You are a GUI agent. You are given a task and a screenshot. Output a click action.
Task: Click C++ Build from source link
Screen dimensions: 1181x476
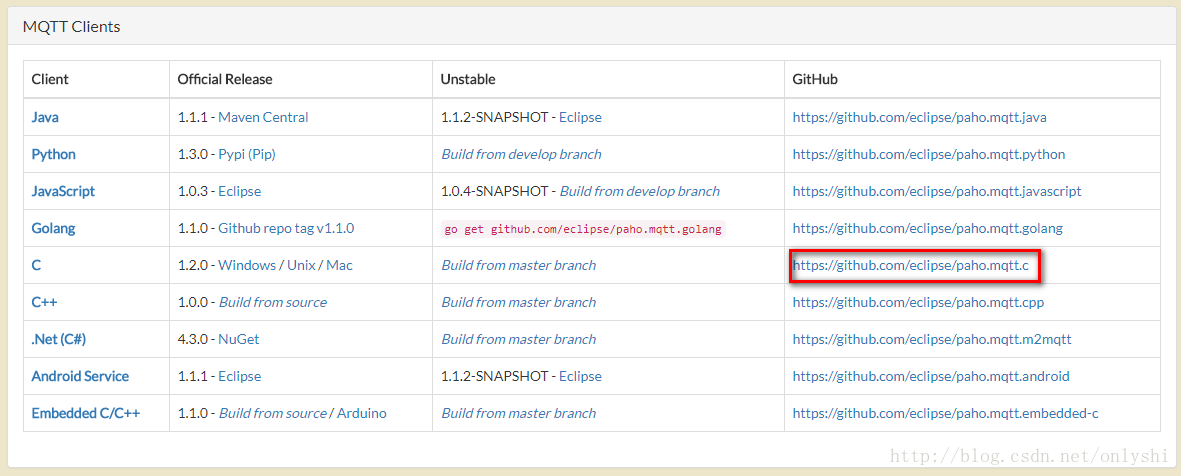coord(273,302)
